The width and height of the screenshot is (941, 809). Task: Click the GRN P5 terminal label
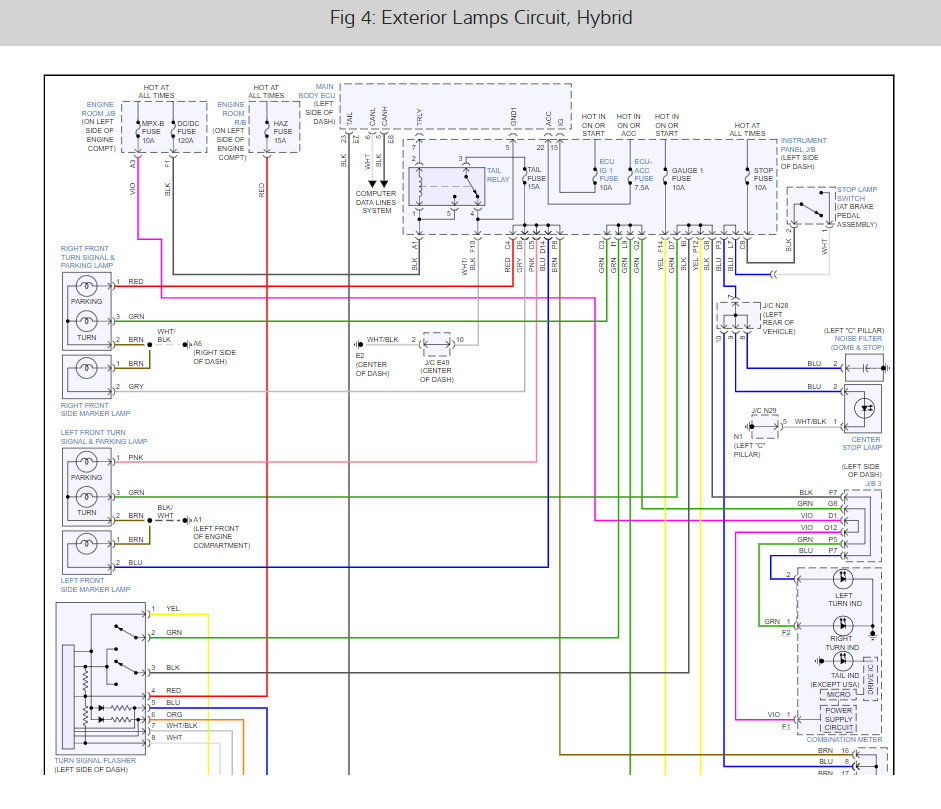tap(817, 540)
